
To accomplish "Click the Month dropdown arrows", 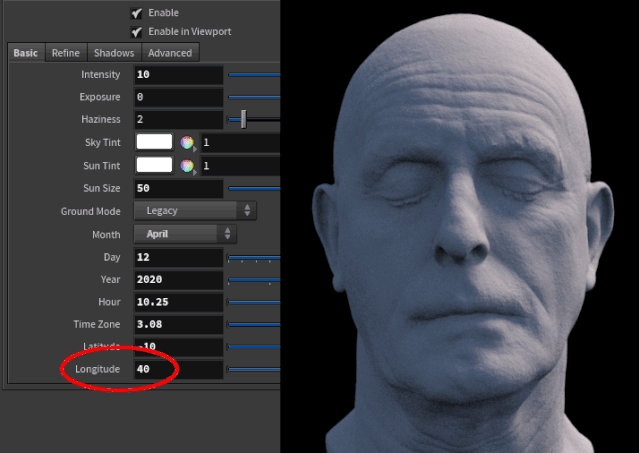I will coord(227,234).
